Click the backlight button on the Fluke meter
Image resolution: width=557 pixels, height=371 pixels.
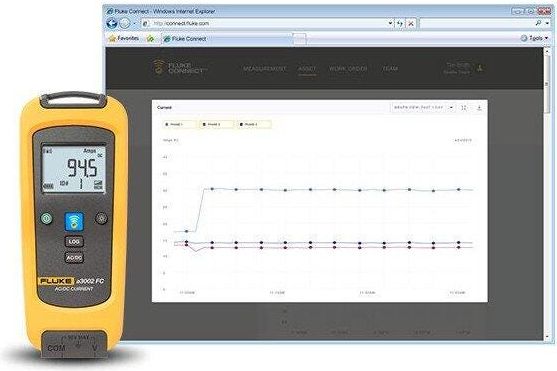[x=101, y=218]
